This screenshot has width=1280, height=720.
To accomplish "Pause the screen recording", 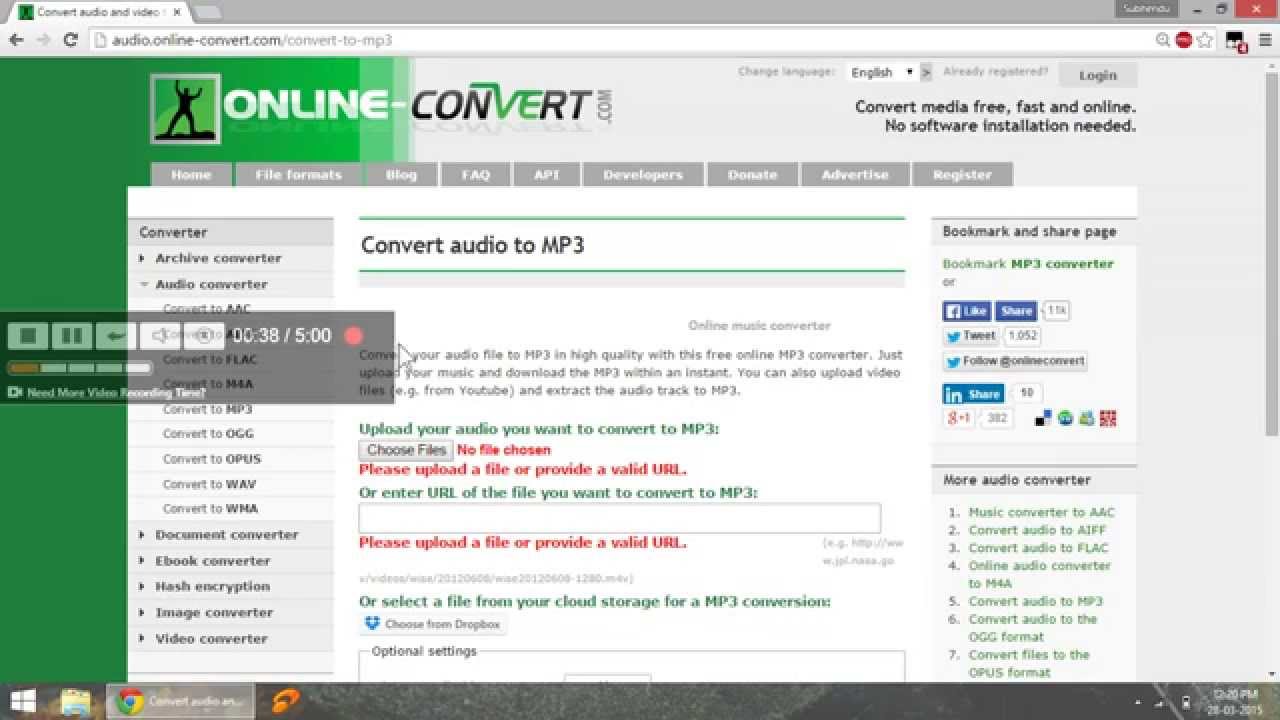I will (x=72, y=336).
